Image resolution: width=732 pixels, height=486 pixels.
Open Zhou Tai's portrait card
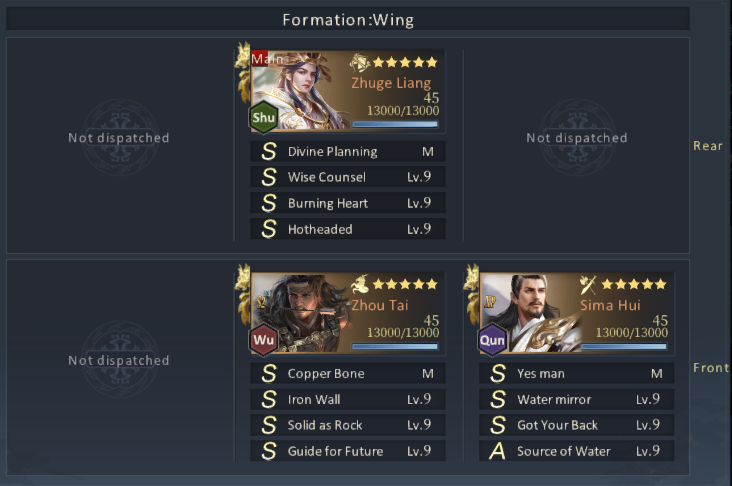(x=348, y=313)
